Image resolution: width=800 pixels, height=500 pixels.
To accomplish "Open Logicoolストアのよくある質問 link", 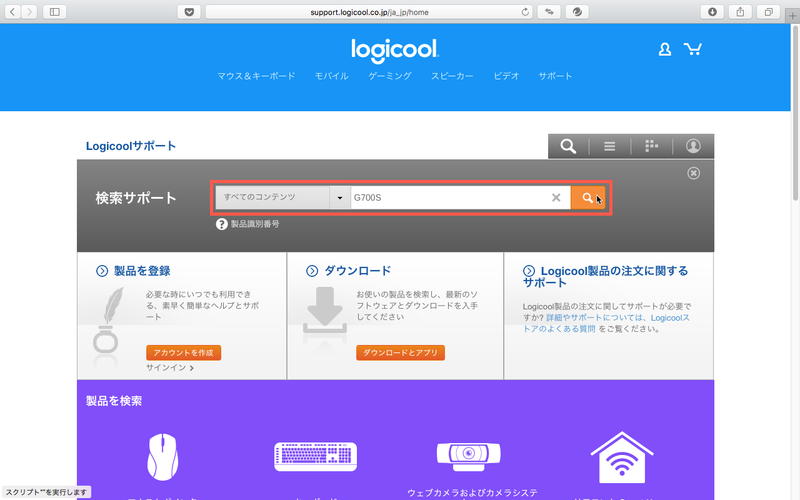I will tap(607, 323).
